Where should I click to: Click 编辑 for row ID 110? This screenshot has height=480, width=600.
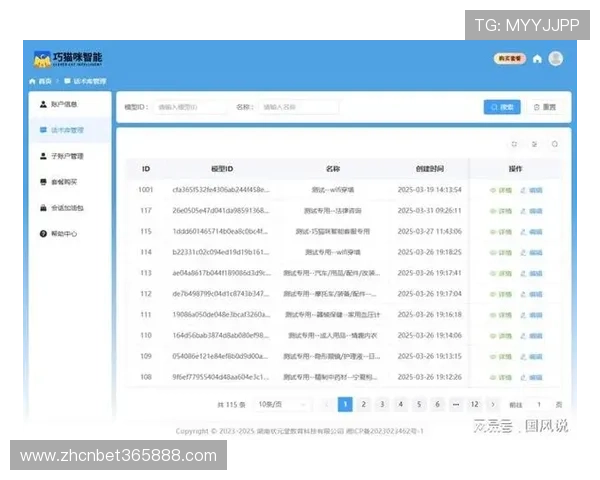tap(532, 336)
